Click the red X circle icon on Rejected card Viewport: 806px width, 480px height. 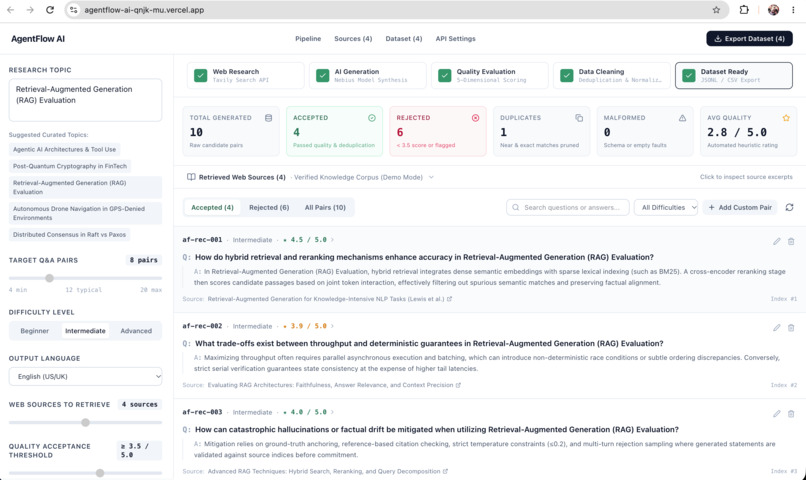tap(475, 118)
